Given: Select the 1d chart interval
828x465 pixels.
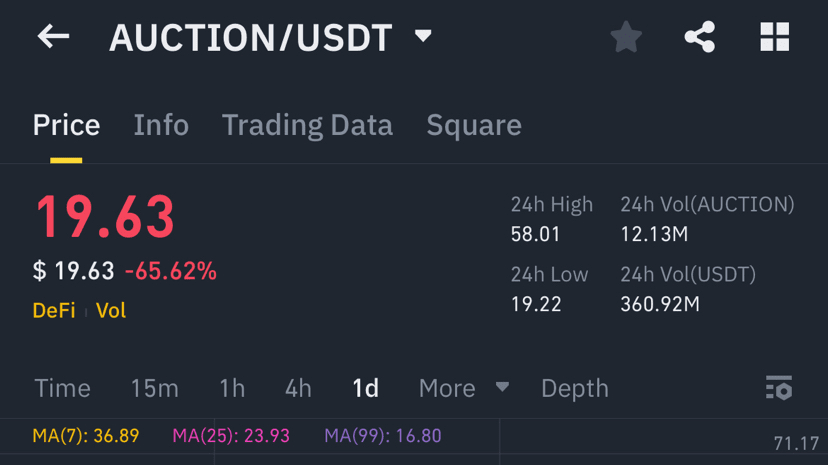Looking at the screenshot, I should 366,388.
